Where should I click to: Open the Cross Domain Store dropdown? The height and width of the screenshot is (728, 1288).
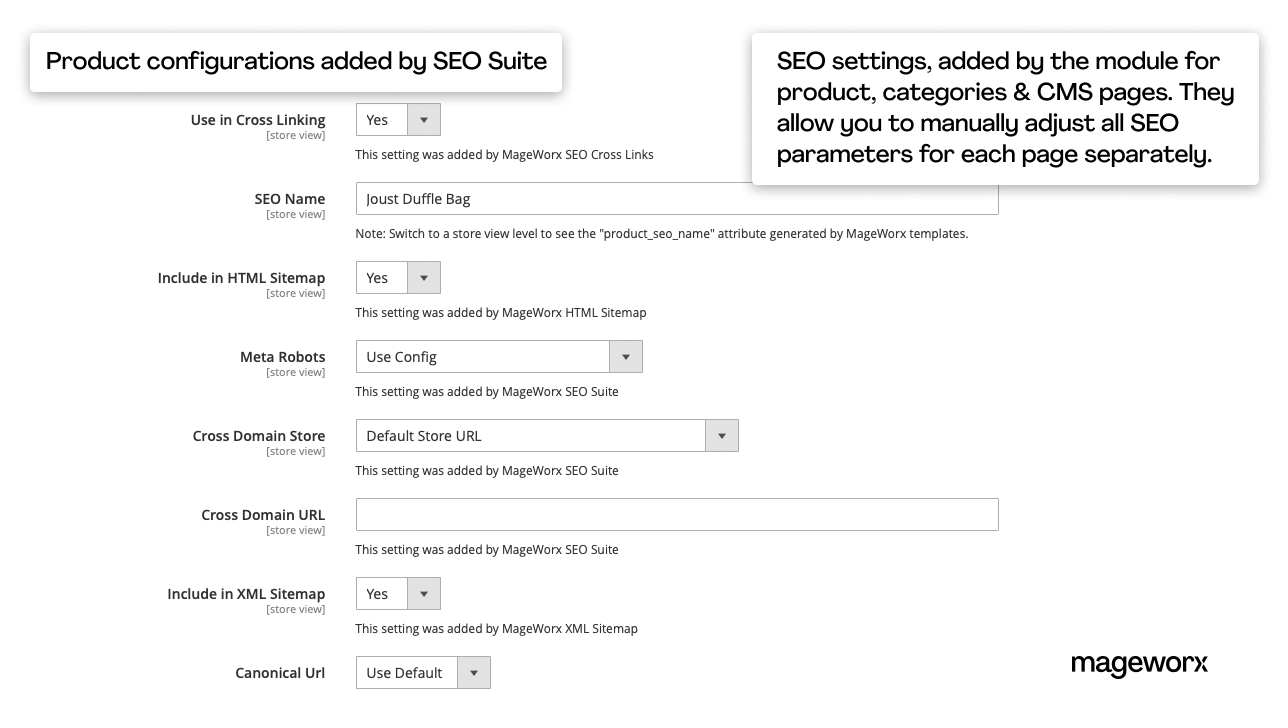[722, 435]
